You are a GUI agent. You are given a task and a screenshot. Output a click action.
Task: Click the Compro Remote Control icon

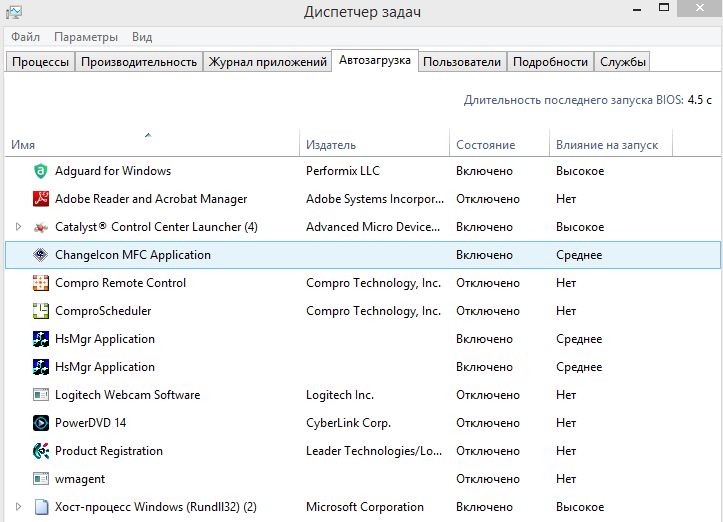[41, 283]
